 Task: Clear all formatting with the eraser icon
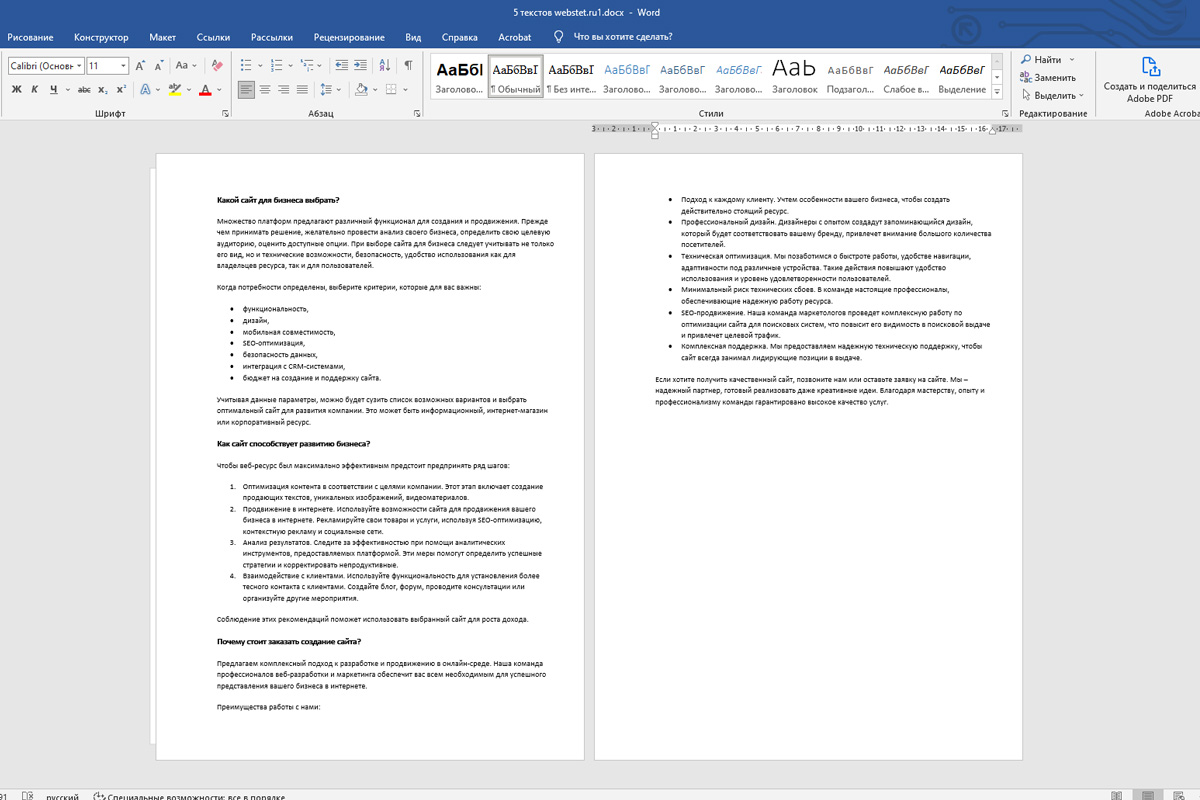(x=218, y=65)
